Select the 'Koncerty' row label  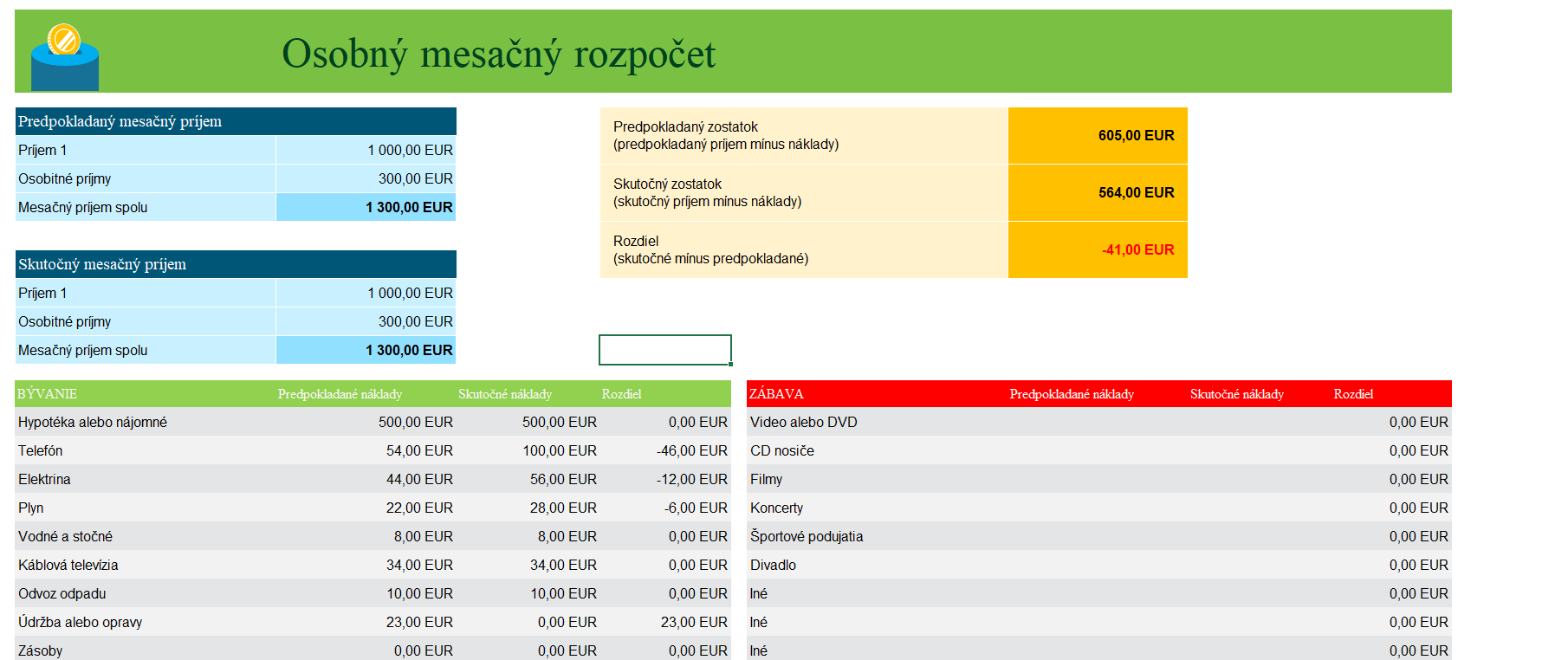tap(776, 508)
